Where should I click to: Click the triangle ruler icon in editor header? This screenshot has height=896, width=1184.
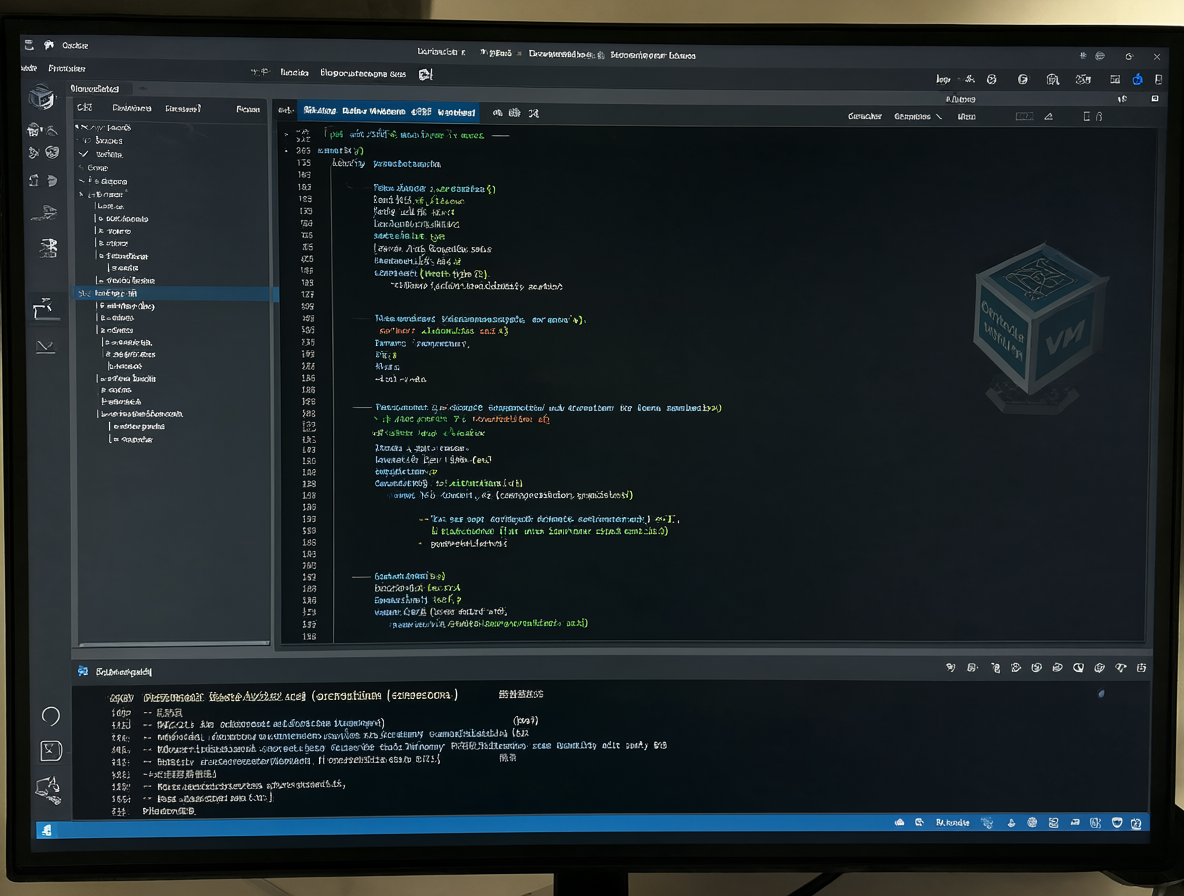click(1048, 116)
